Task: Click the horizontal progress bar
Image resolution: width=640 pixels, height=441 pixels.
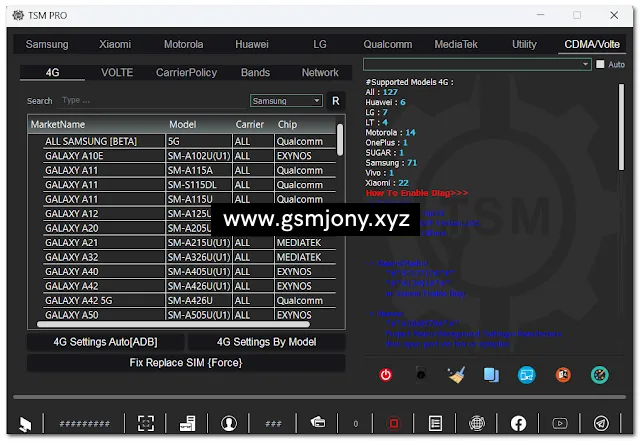Action: pos(320,397)
